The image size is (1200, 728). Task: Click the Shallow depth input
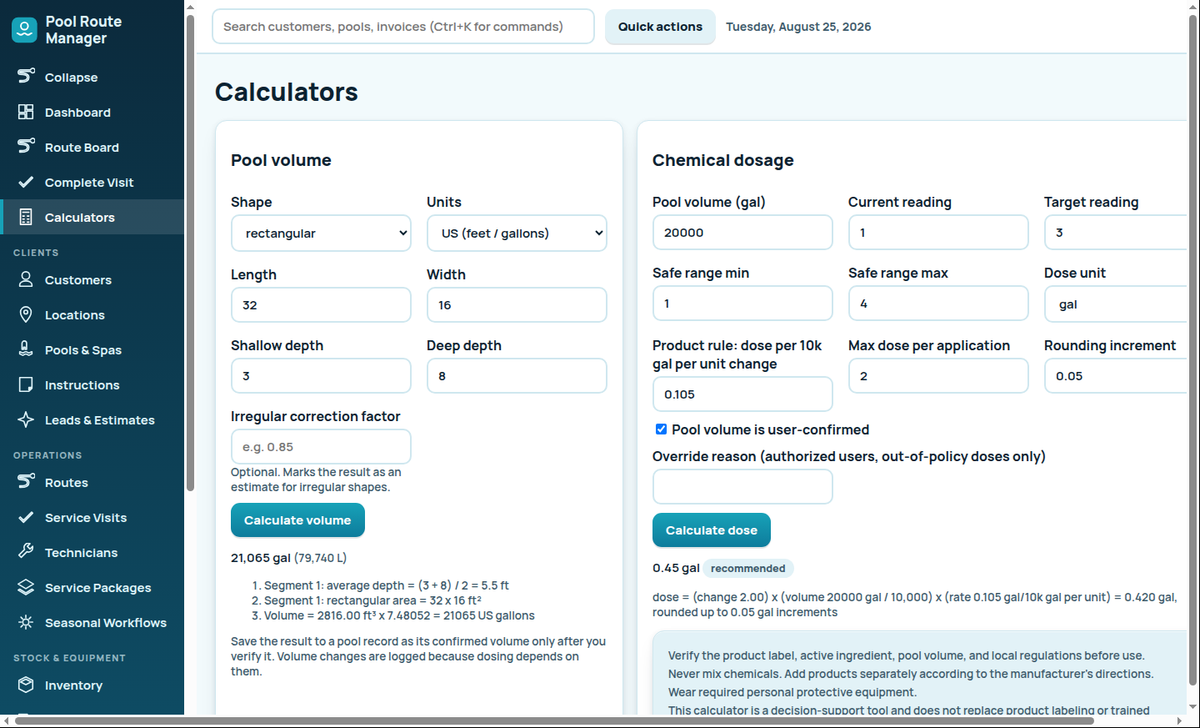tap(321, 376)
